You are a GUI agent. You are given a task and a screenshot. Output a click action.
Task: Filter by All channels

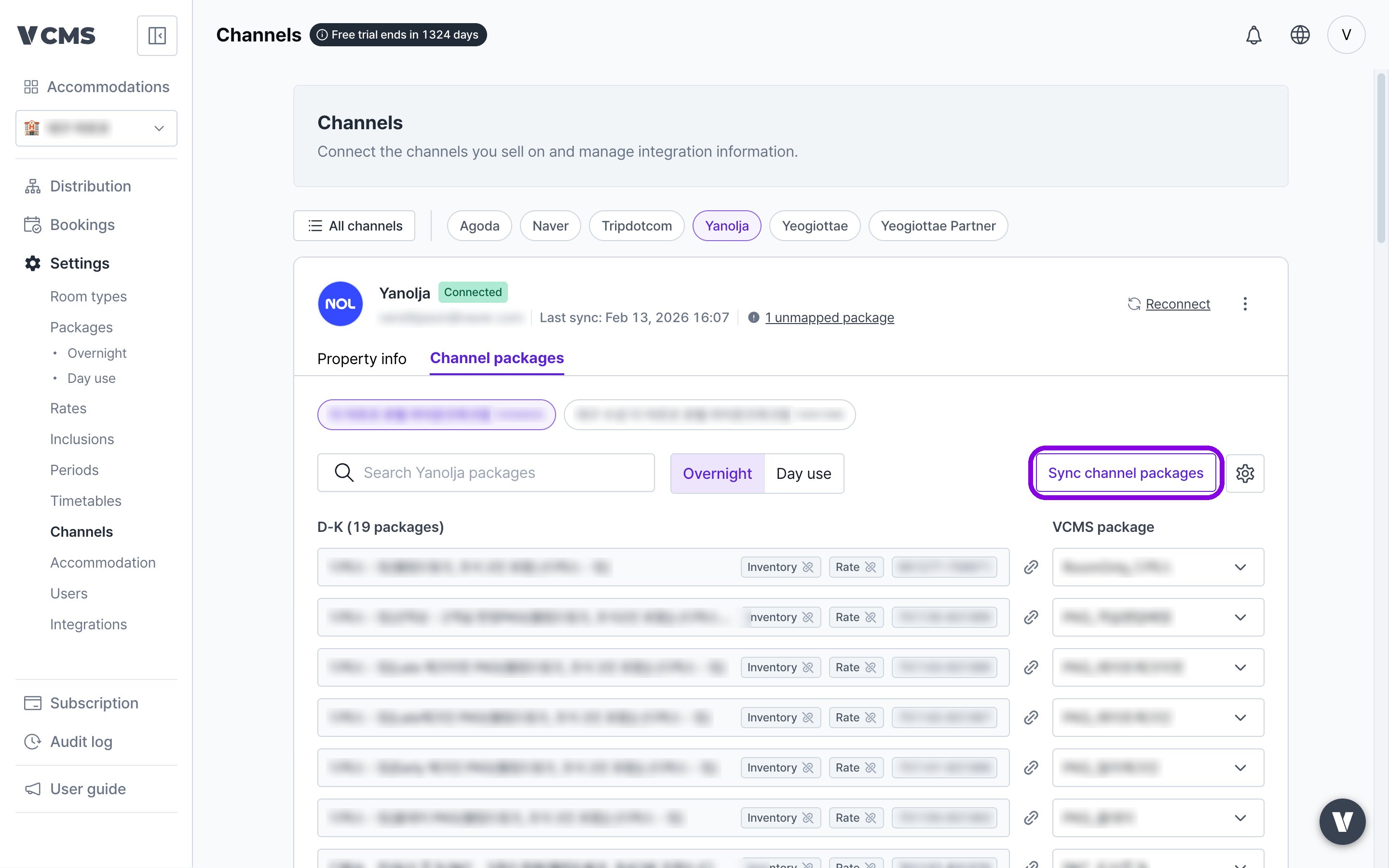(x=354, y=226)
